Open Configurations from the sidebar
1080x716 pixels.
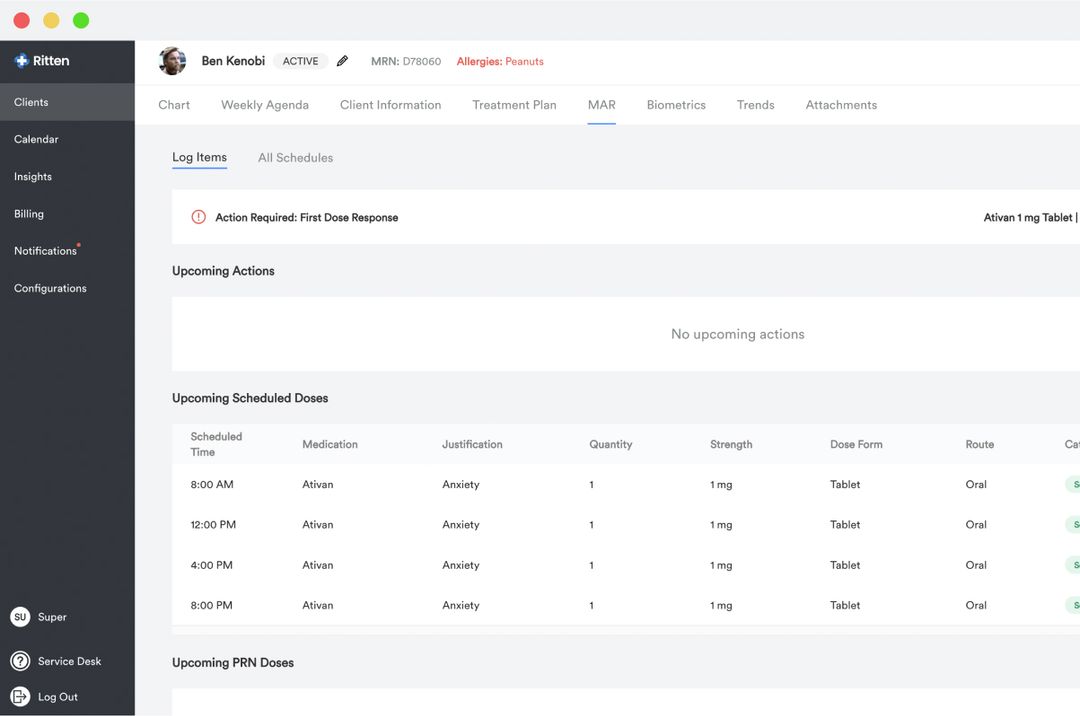pyautogui.click(x=50, y=287)
